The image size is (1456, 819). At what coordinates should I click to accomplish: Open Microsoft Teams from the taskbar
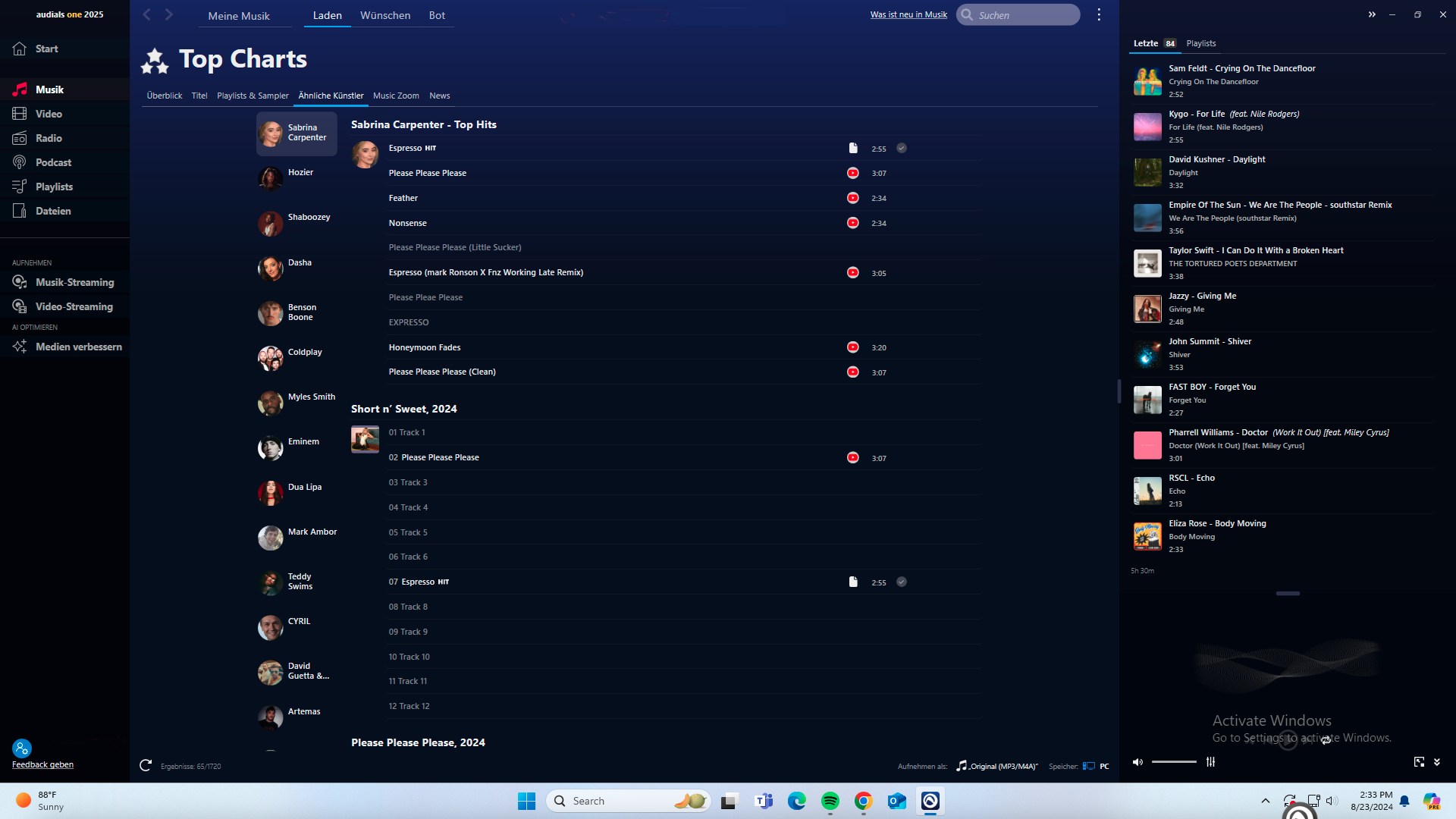pyautogui.click(x=764, y=801)
